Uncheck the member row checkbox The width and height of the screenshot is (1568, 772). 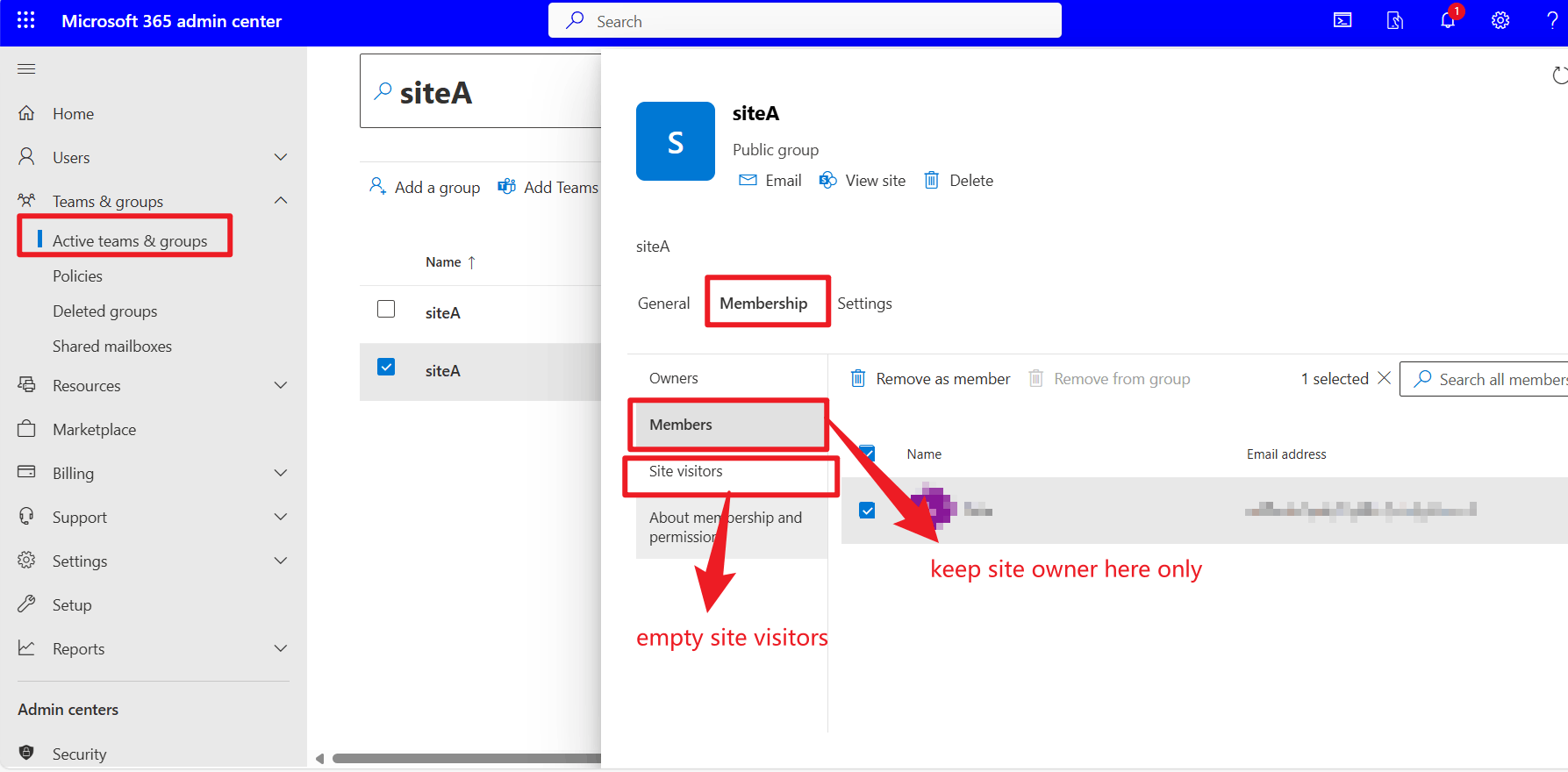pos(867,511)
